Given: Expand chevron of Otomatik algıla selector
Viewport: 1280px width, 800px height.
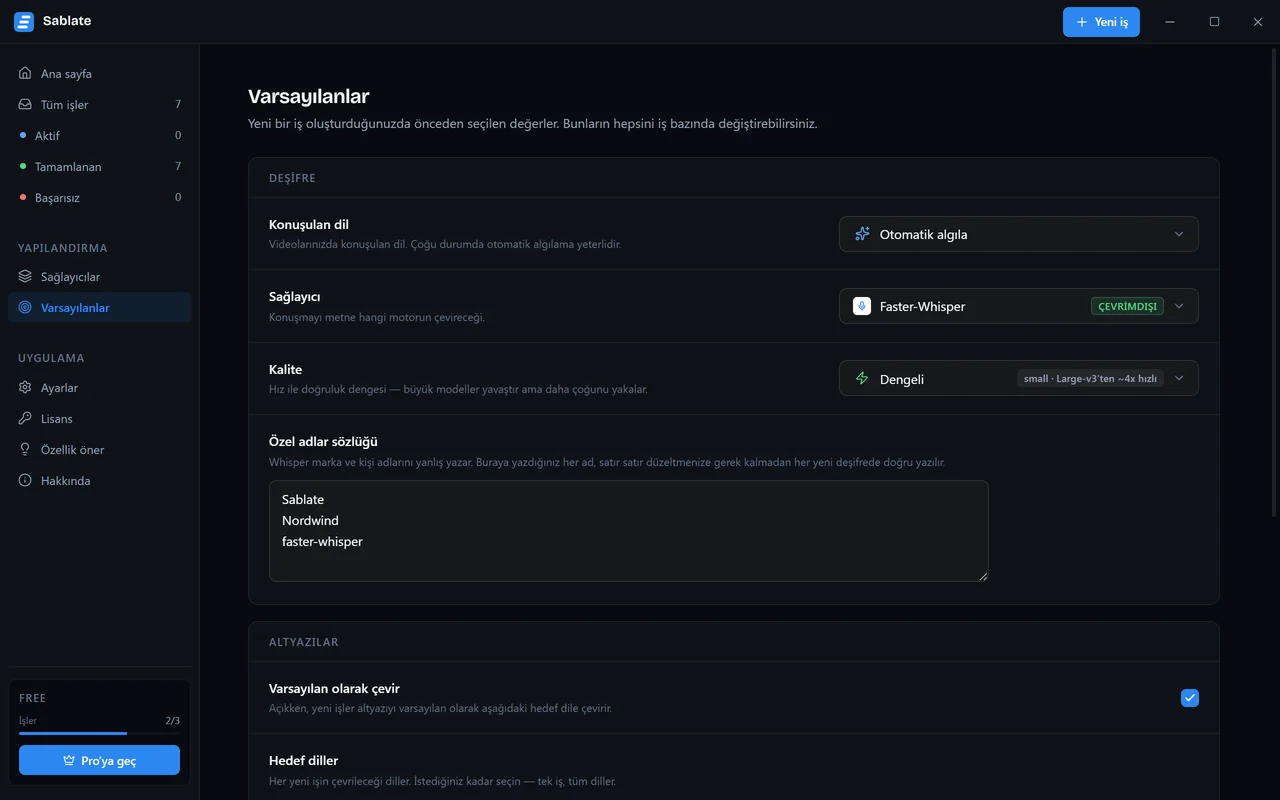Looking at the screenshot, I should click(1179, 234).
